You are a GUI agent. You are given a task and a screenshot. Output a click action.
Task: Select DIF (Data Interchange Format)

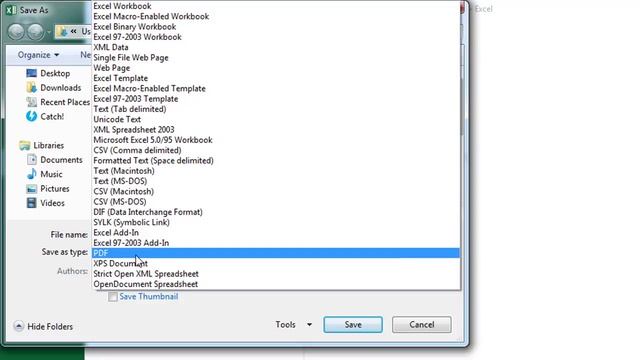point(276,212)
